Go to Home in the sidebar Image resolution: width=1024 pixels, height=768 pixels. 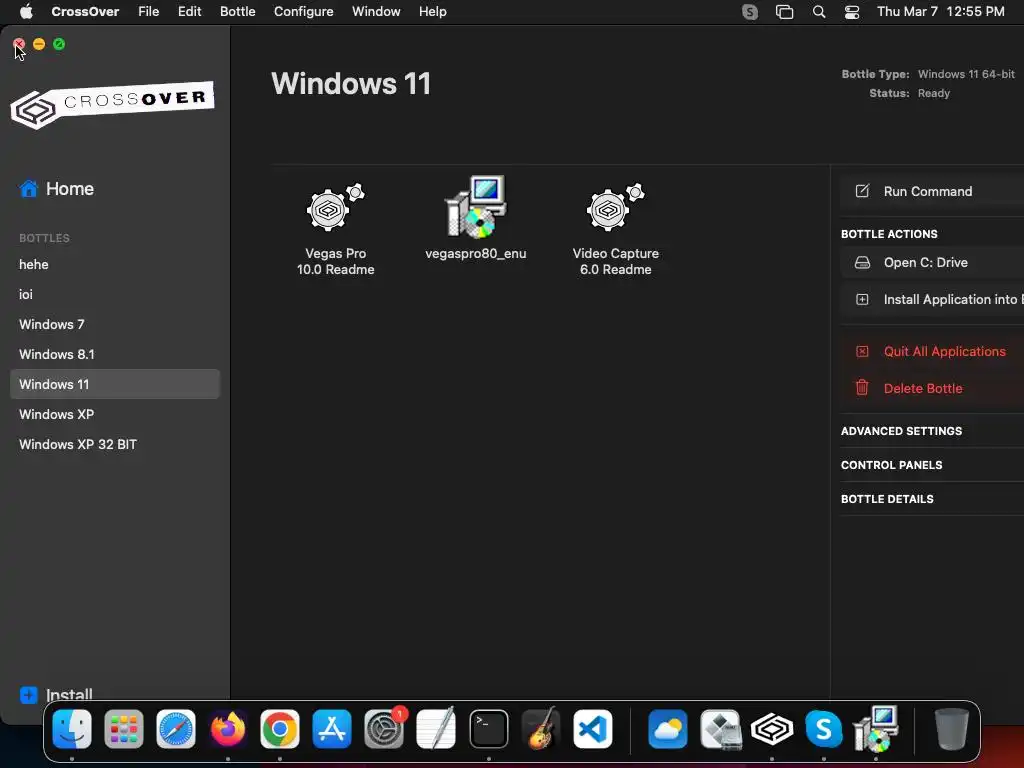57,189
